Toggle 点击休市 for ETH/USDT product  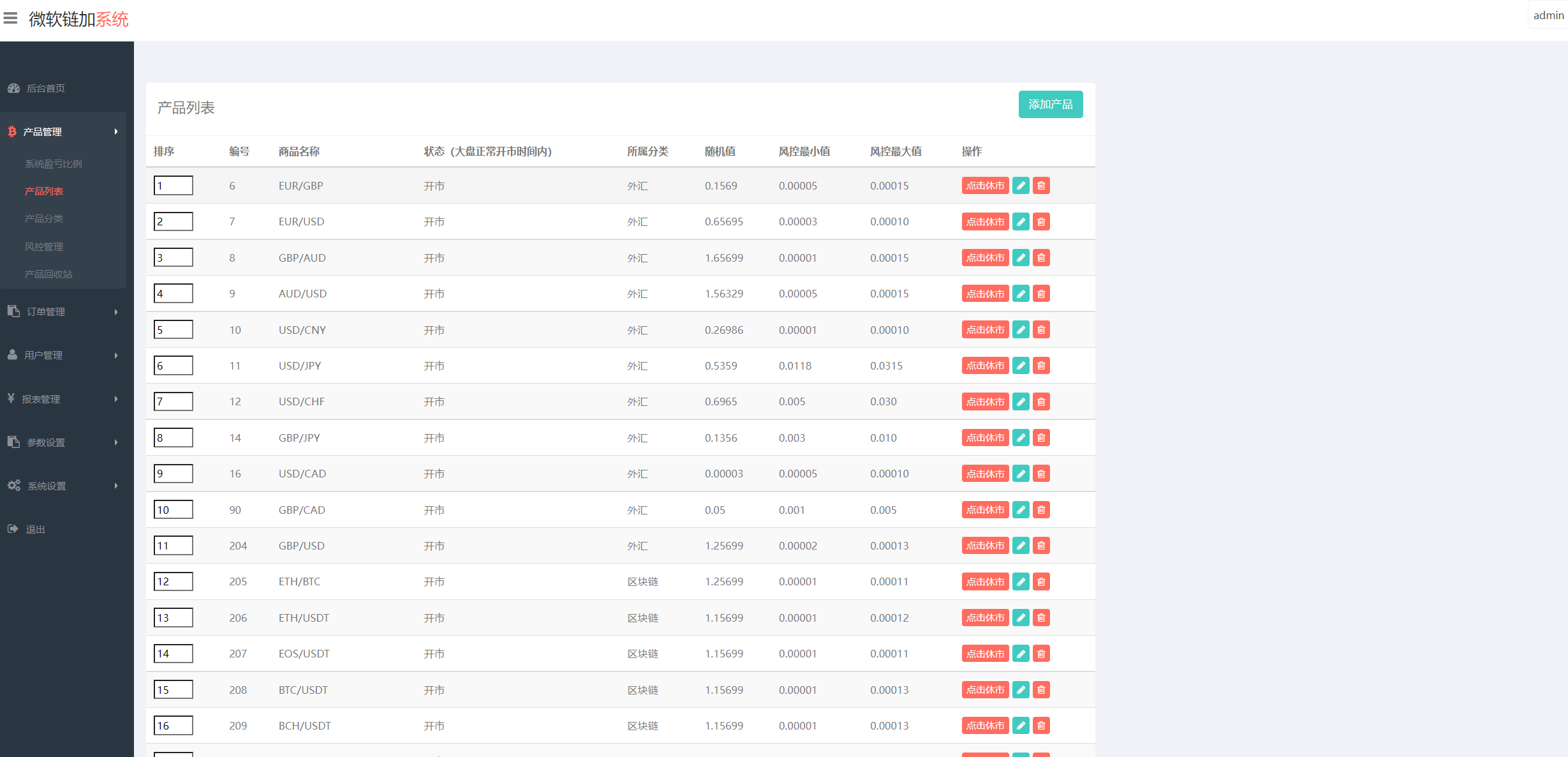pyautogui.click(x=985, y=618)
